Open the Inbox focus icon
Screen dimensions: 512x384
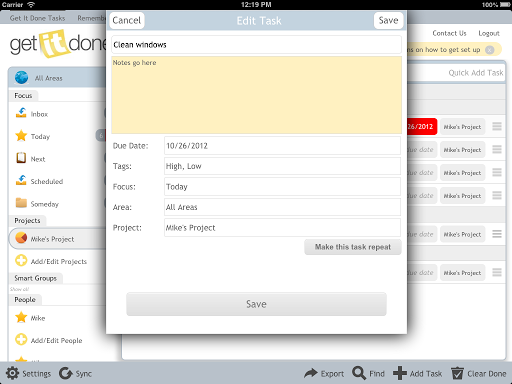21,113
